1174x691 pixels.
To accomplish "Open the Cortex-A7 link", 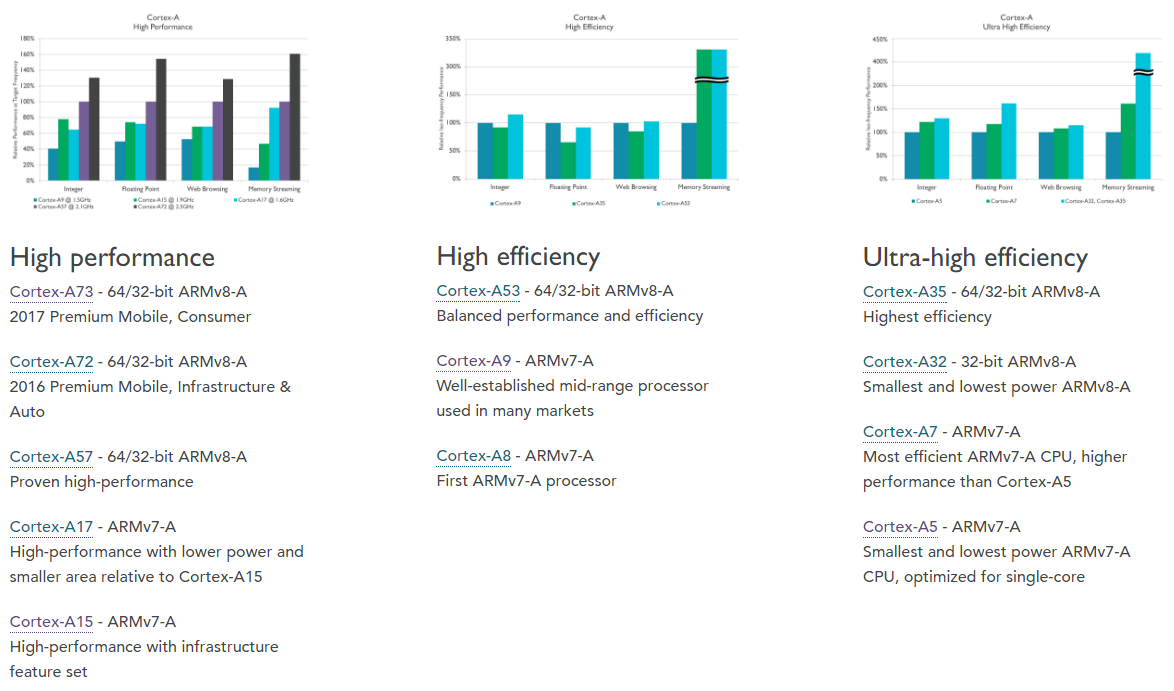I will [x=900, y=432].
